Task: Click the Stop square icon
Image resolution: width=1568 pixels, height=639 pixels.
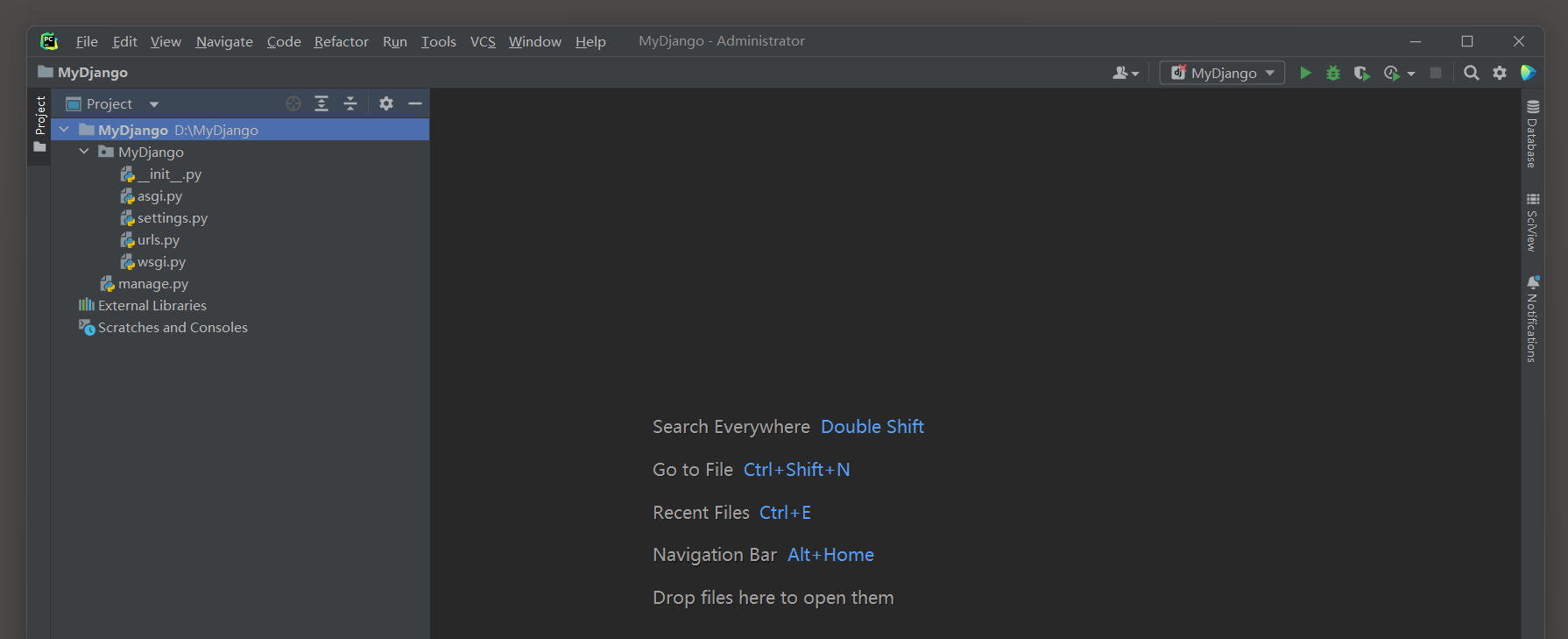Action: tap(1436, 73)
